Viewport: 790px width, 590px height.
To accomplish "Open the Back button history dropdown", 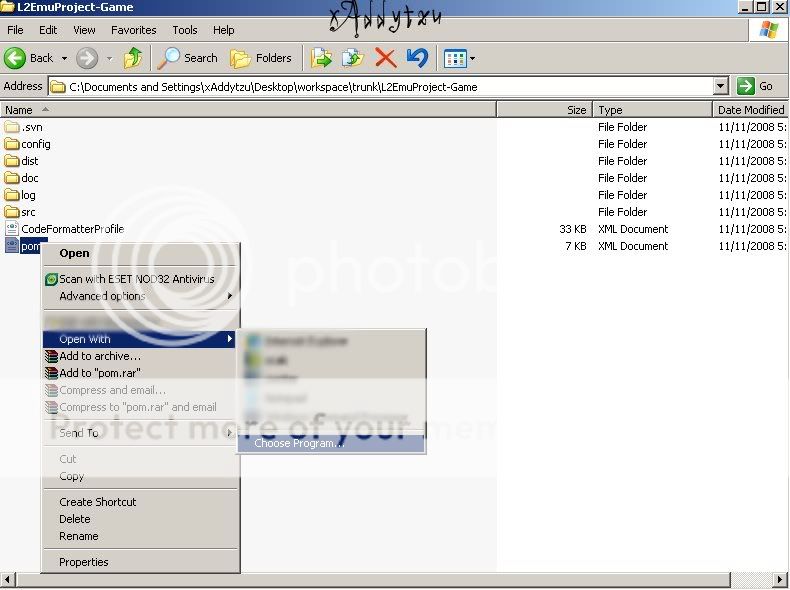I will point(64,58).
